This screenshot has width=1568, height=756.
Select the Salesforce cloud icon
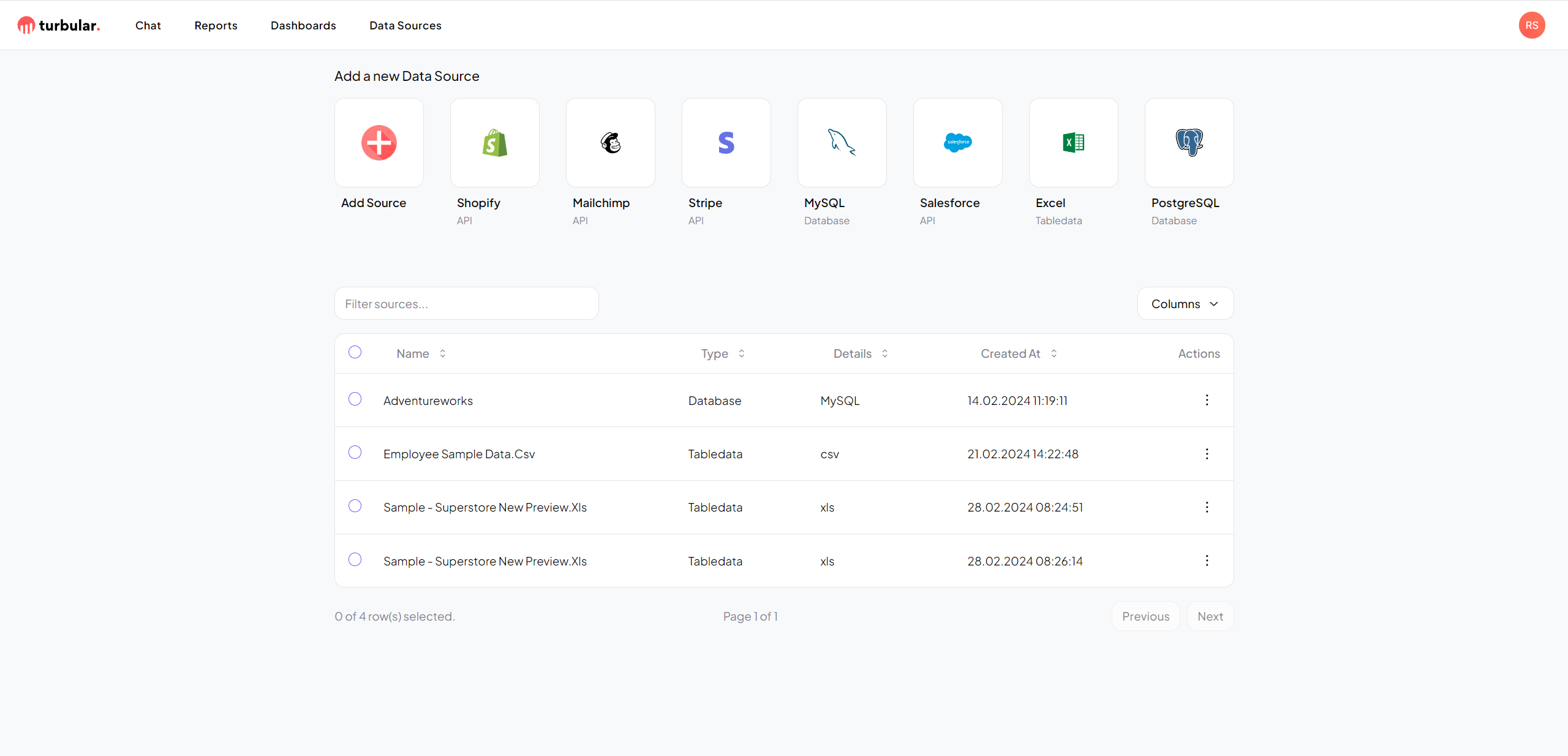958,143
